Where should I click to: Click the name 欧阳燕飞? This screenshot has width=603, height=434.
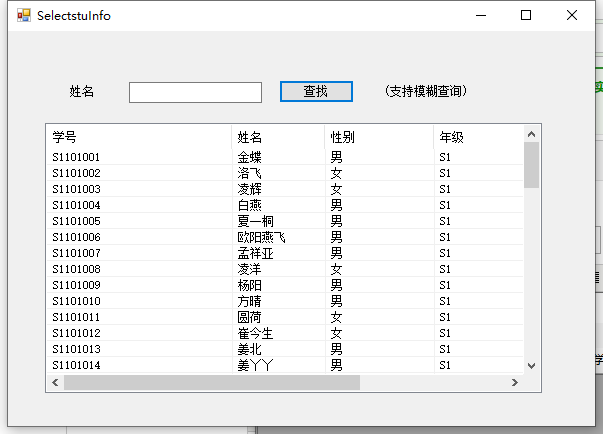[262, 237]
